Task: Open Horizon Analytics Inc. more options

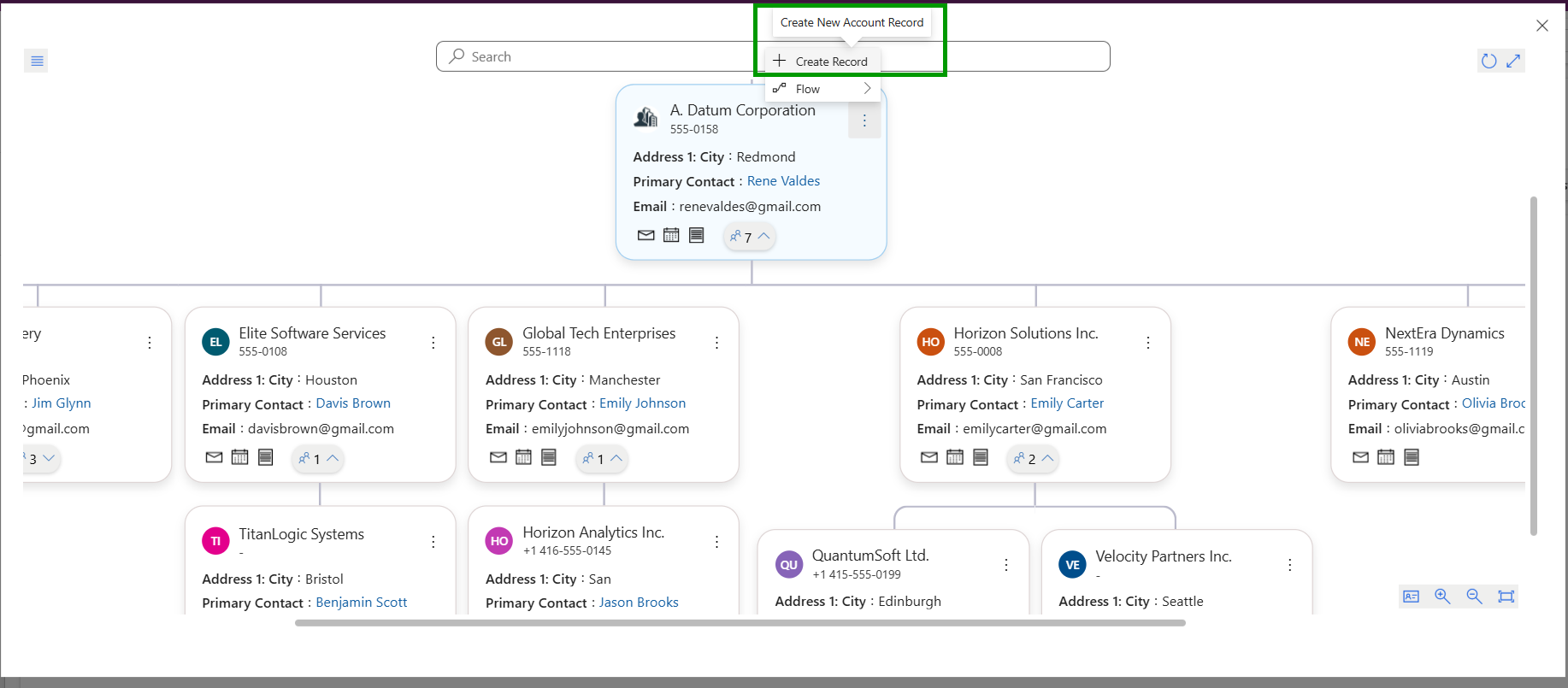Action: (716, 542)
